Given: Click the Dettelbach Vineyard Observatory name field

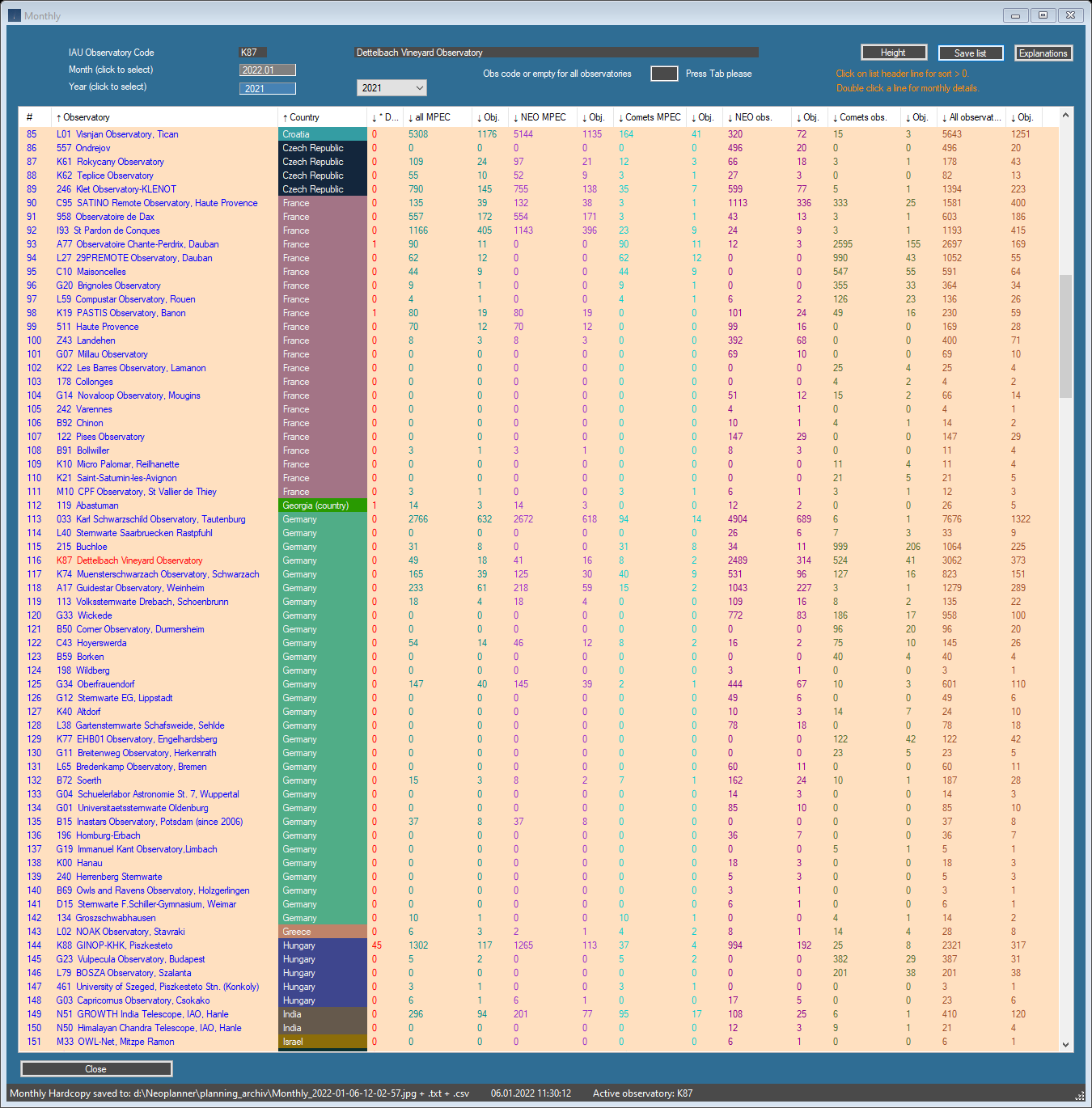Looking at the screenshot, I should 557,53.
